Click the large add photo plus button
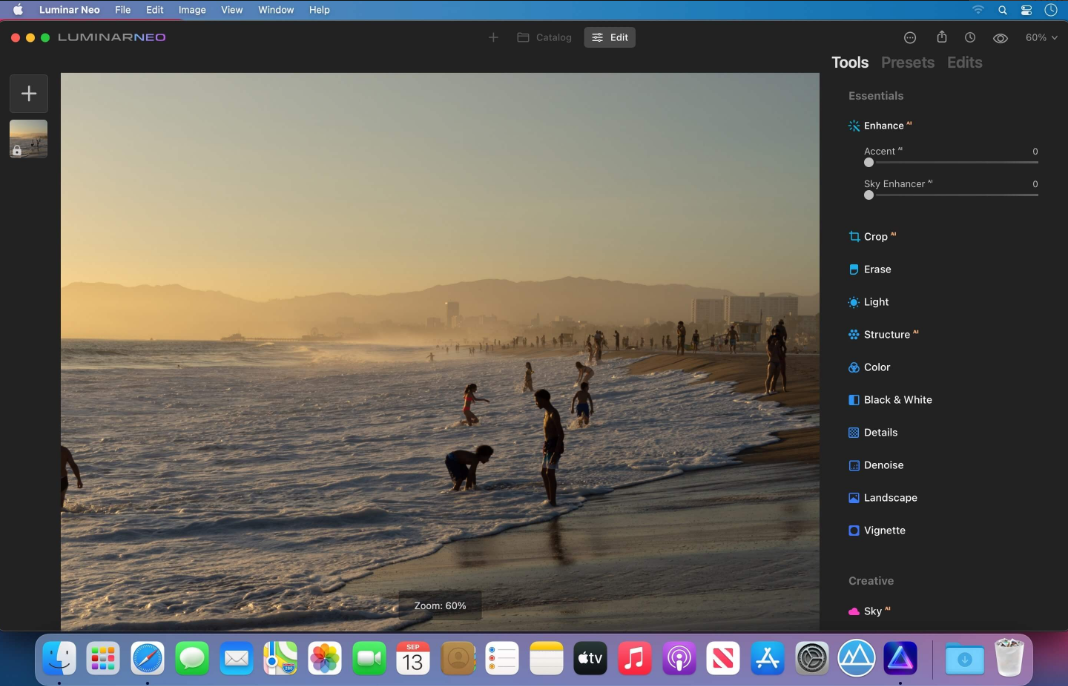This screenshot has height=686, width=1068. (x=29, y=94)
